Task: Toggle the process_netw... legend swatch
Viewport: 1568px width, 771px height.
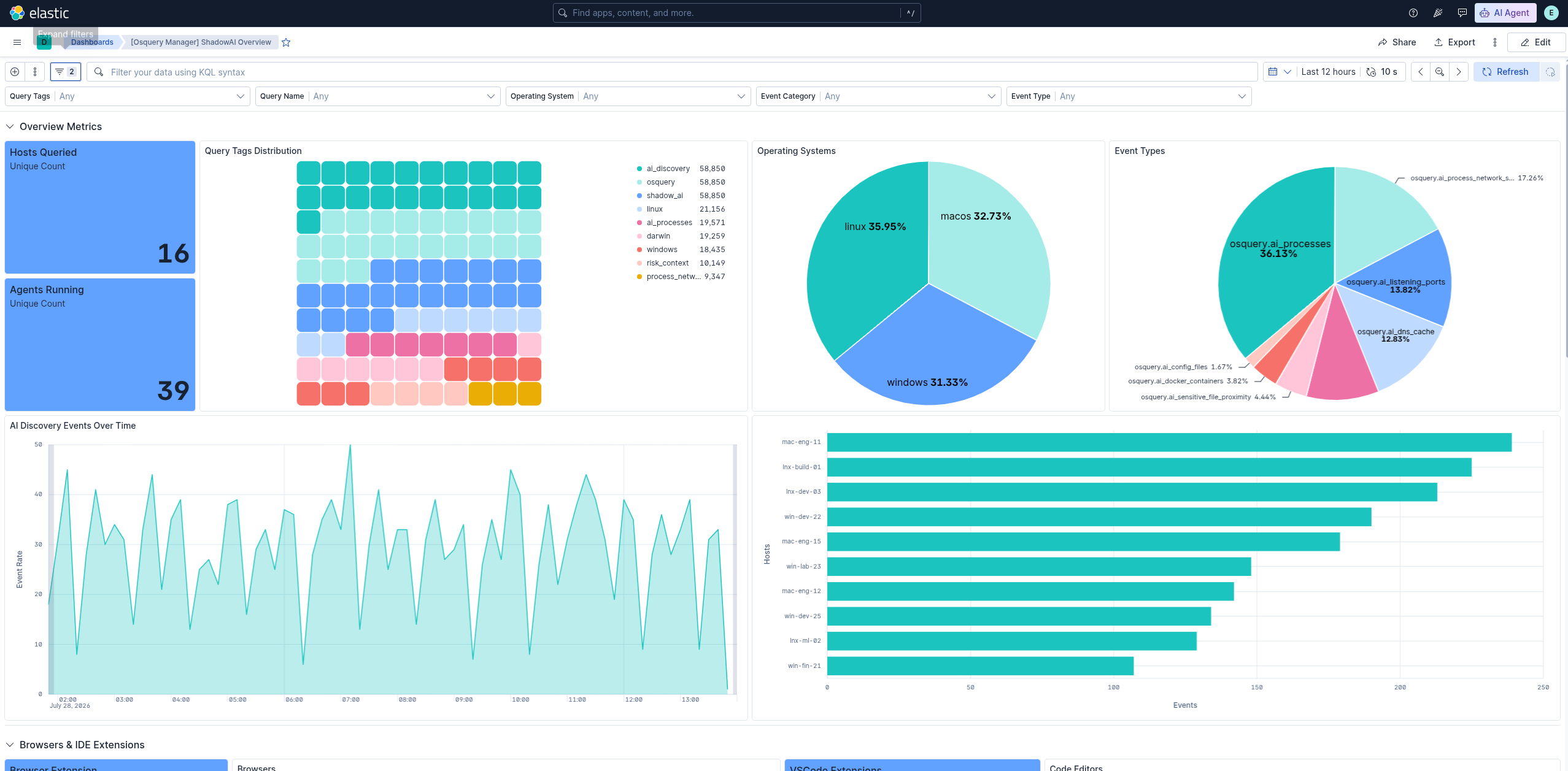Action: pos(639,277)
